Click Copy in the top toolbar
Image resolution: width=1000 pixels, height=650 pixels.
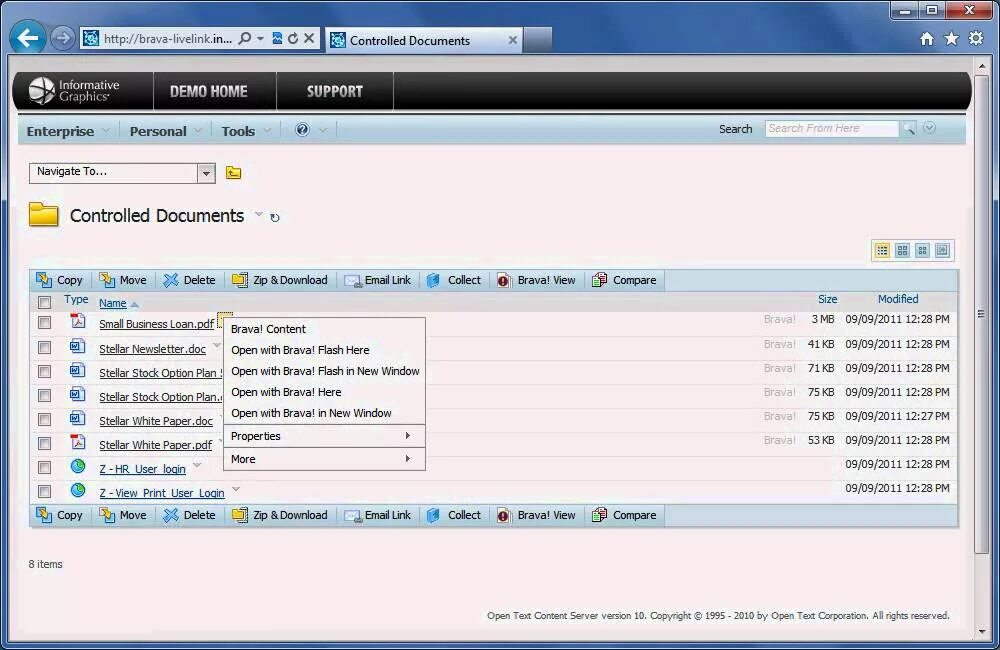pyautogui.click(x=59, y=280)
